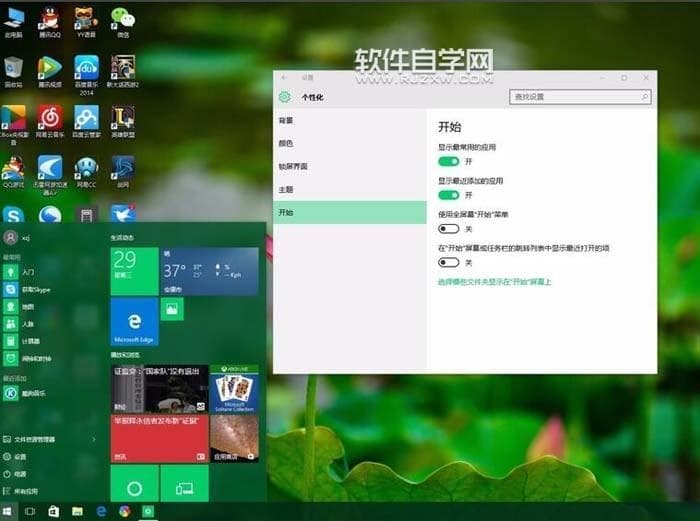Expand the 文件资源管理器 arrow in Start menu
Image resolution: width=700 pixels, height=521 pixels.
tap(94, 439)
